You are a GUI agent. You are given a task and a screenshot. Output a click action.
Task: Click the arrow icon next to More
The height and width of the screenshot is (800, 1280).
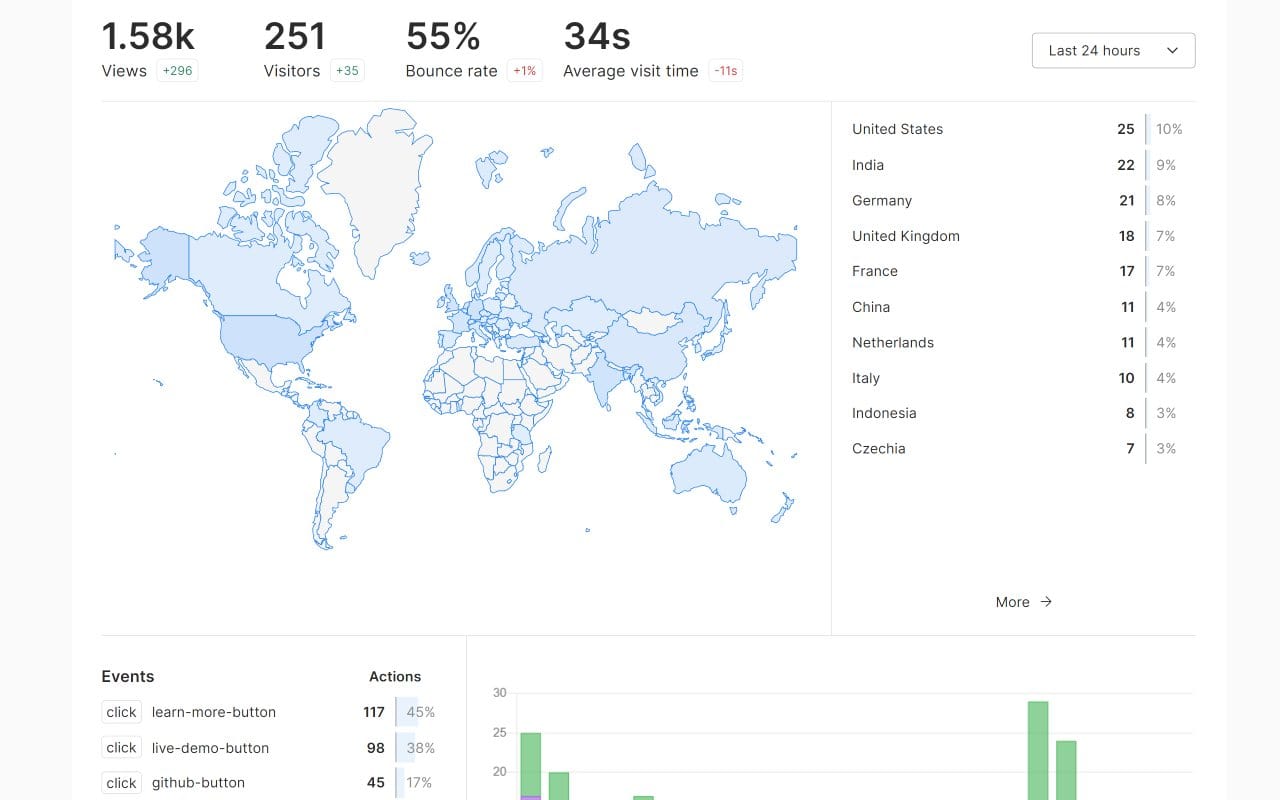[x=1046, y=602]
